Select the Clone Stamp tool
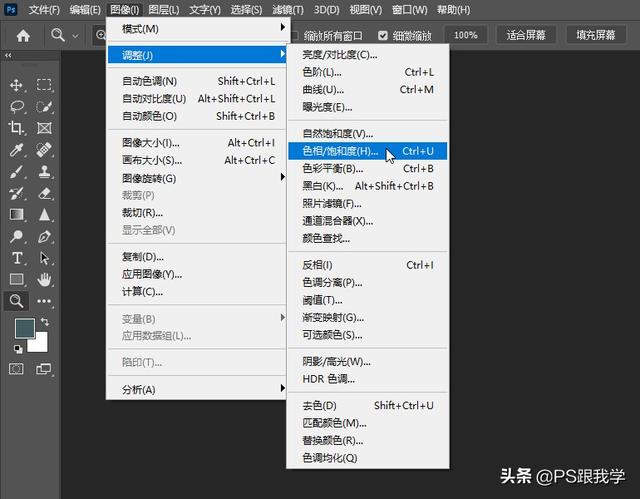This screenshot has height=499, width=640. tap(44, 172)
